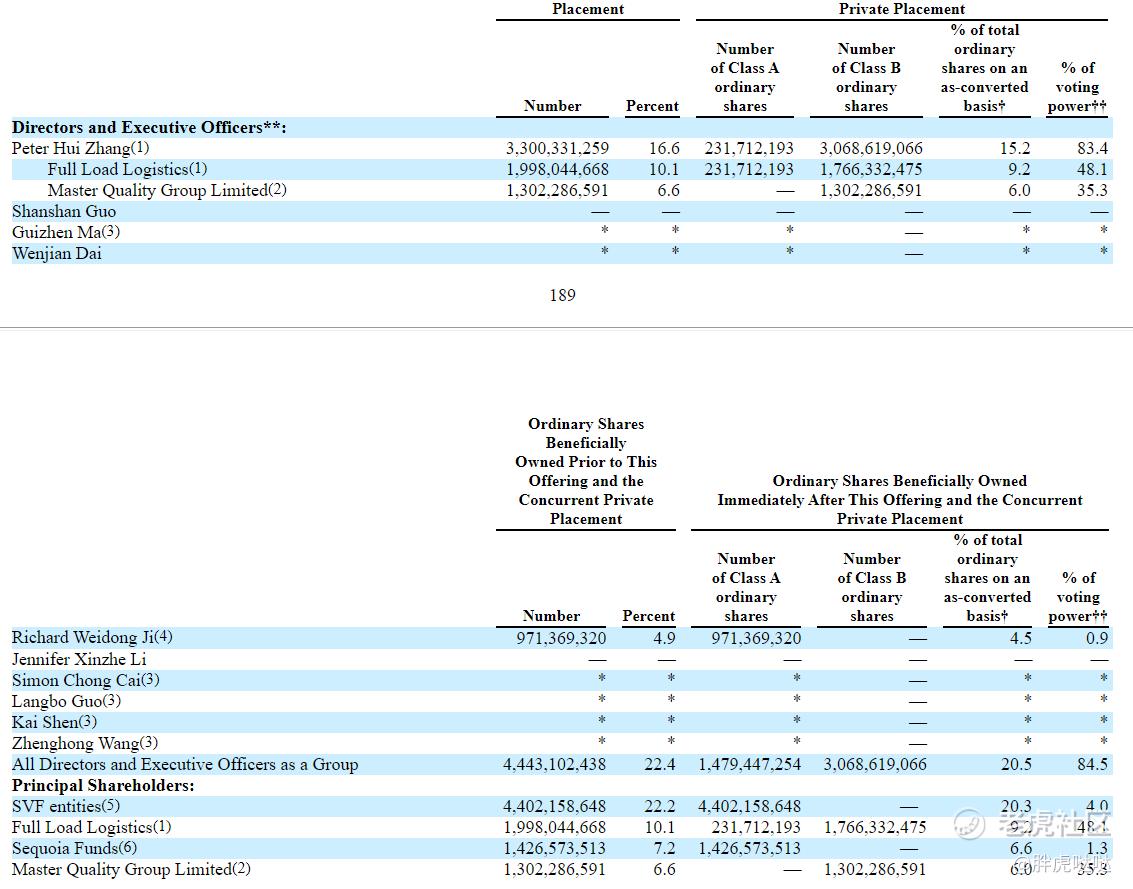
Task: Click the 'Principal Shareholders:' heading
Action: (x=103, y=786)
